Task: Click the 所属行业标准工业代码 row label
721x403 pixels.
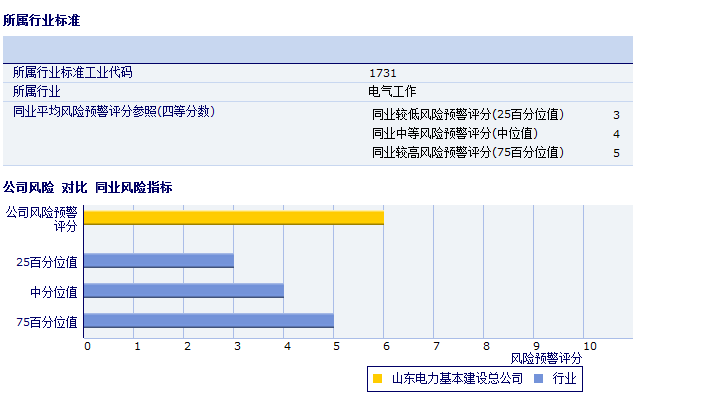Action: pos(72,73)
